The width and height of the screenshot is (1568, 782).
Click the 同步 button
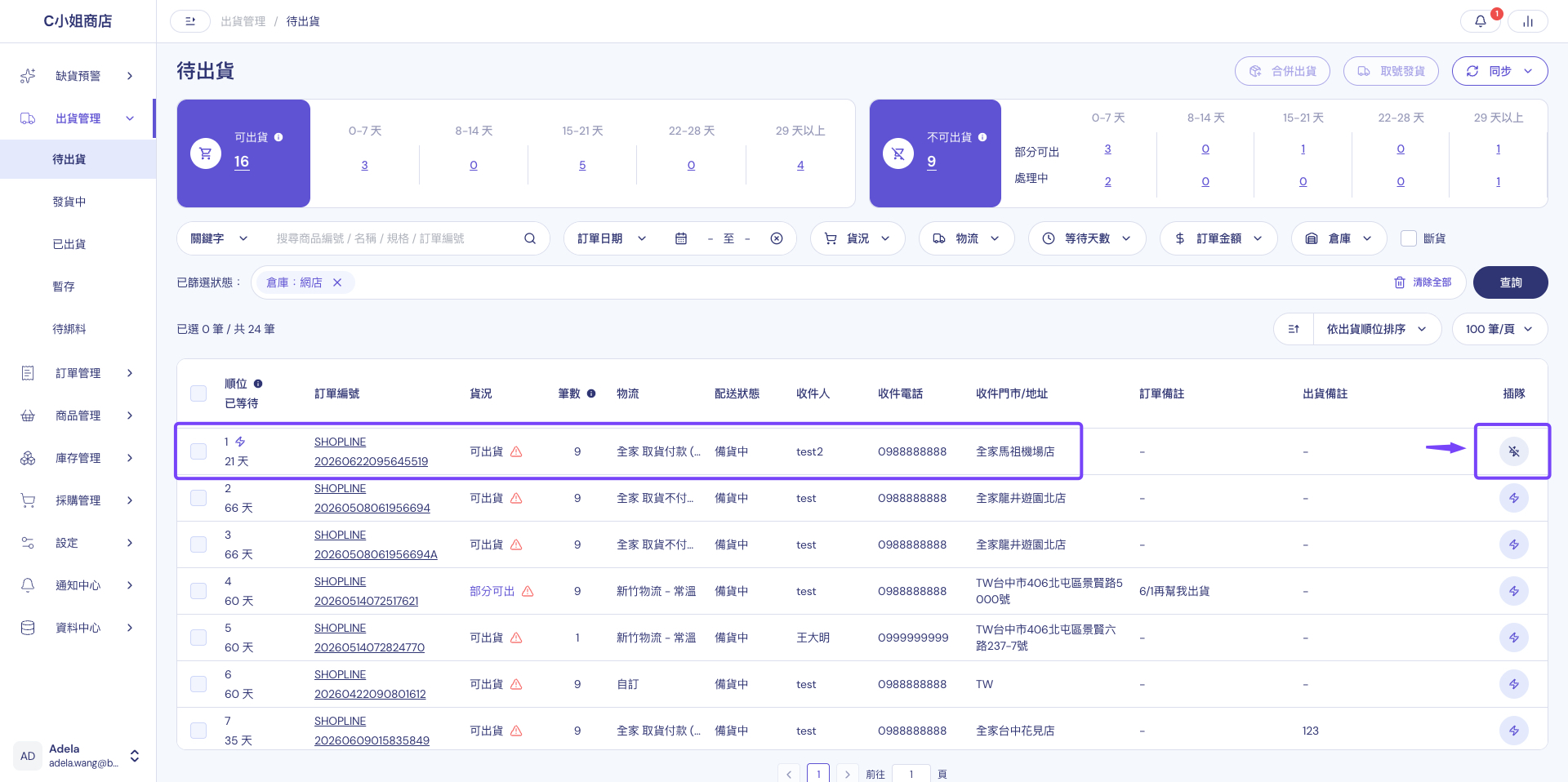click(1499, 71)
